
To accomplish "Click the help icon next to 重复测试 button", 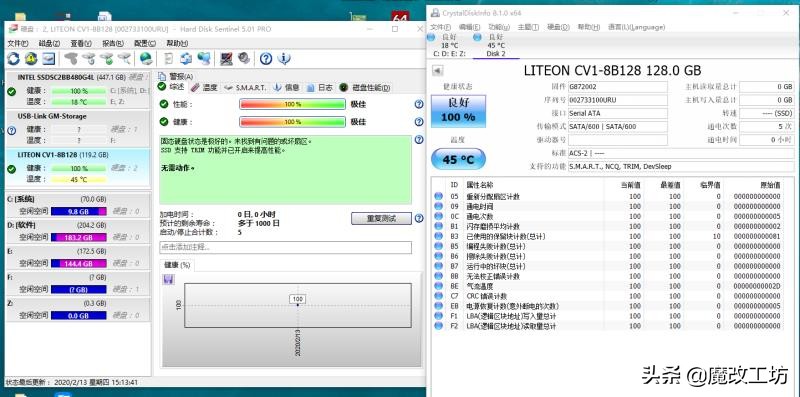I will (419, 218).
